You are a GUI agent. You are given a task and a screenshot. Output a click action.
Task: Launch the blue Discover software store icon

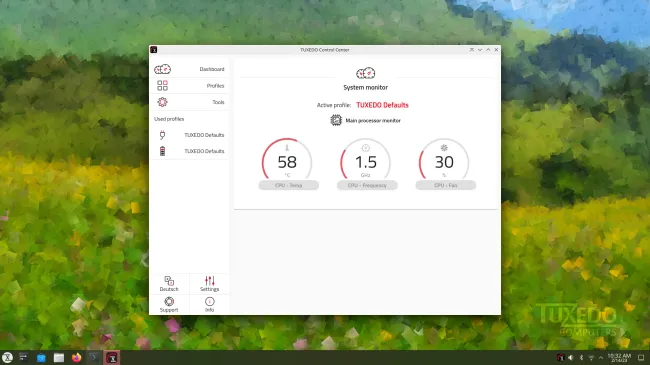point(41,358)
